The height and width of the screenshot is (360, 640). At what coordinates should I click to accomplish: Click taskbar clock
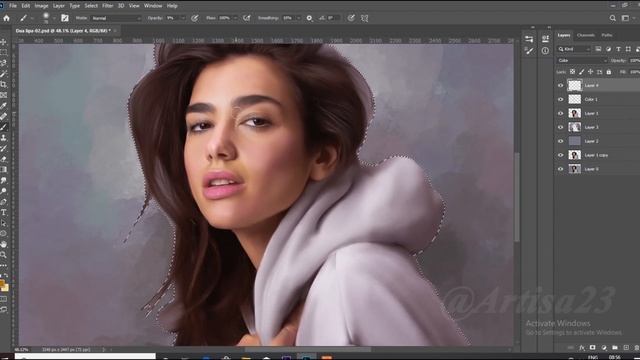point(615,357)
